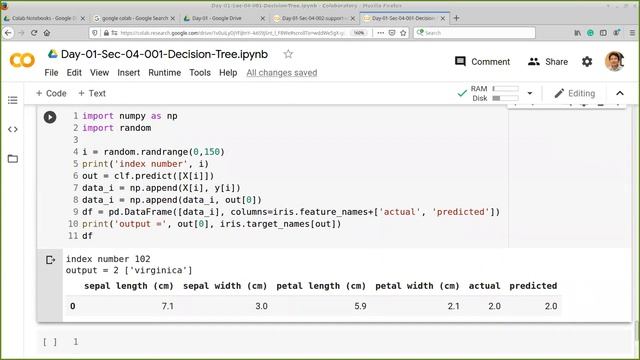
Task: Go back with browser back arrow
Action: tap(8, 33)
